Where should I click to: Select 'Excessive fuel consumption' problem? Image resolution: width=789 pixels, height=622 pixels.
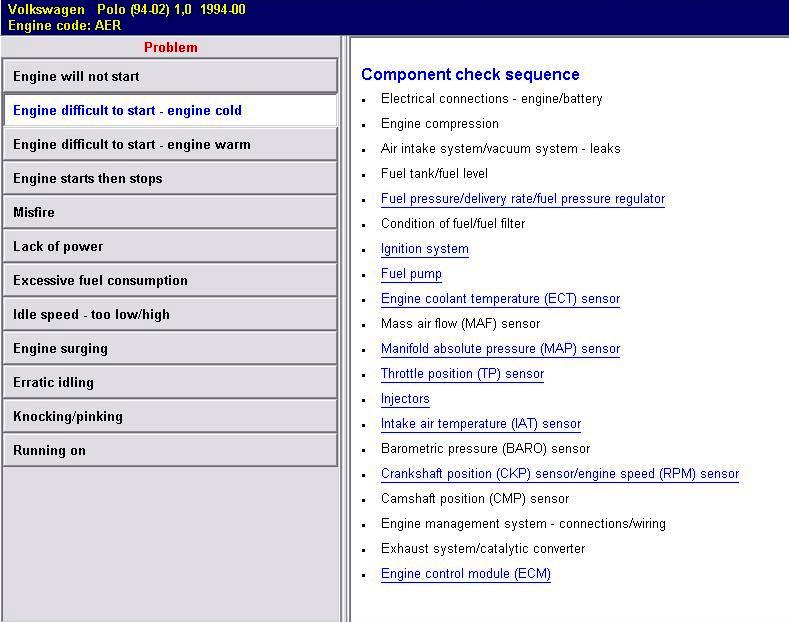click(x=170, y=280)
